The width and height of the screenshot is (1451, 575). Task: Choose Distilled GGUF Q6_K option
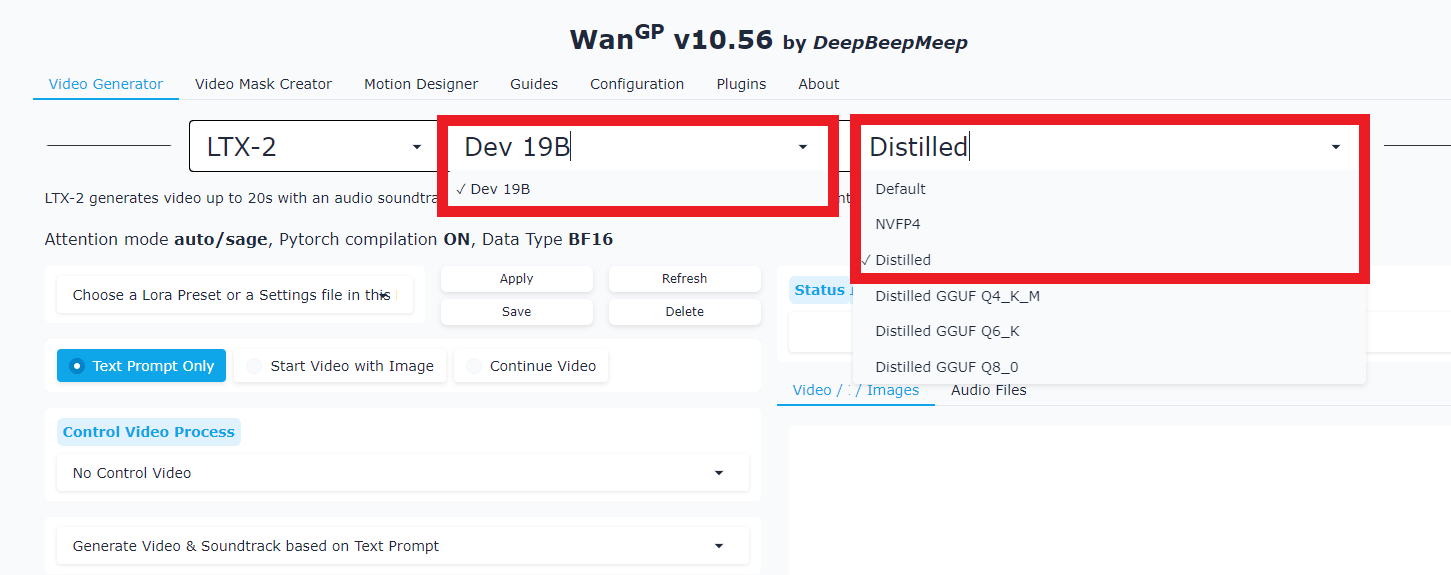tap(1109, 331)
